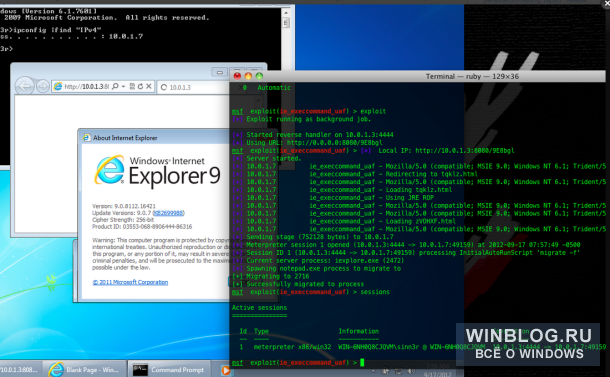Viewport: 610px width, 377px height.
Task: Click 'Redirecting to tqklz.html' line
Action: (431, 174)
